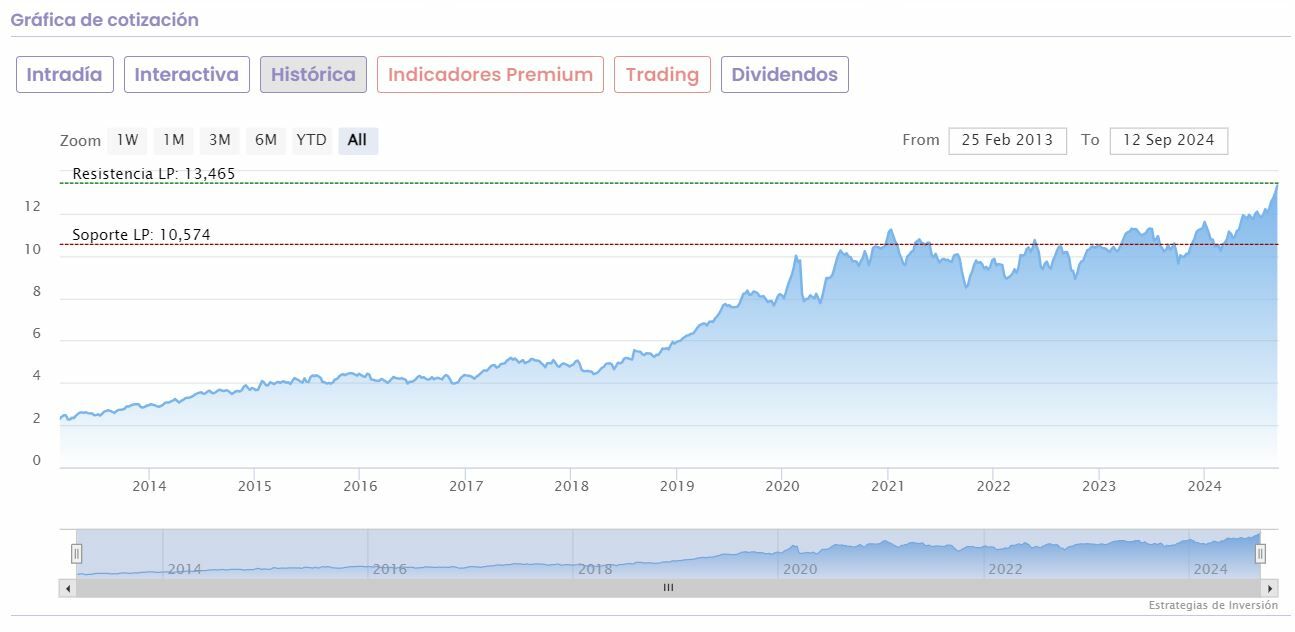Click the horizontal scrollbar grip
The width and height of the screenshot is (1295, 632).
pyautogui.click(x=668, y=588)
